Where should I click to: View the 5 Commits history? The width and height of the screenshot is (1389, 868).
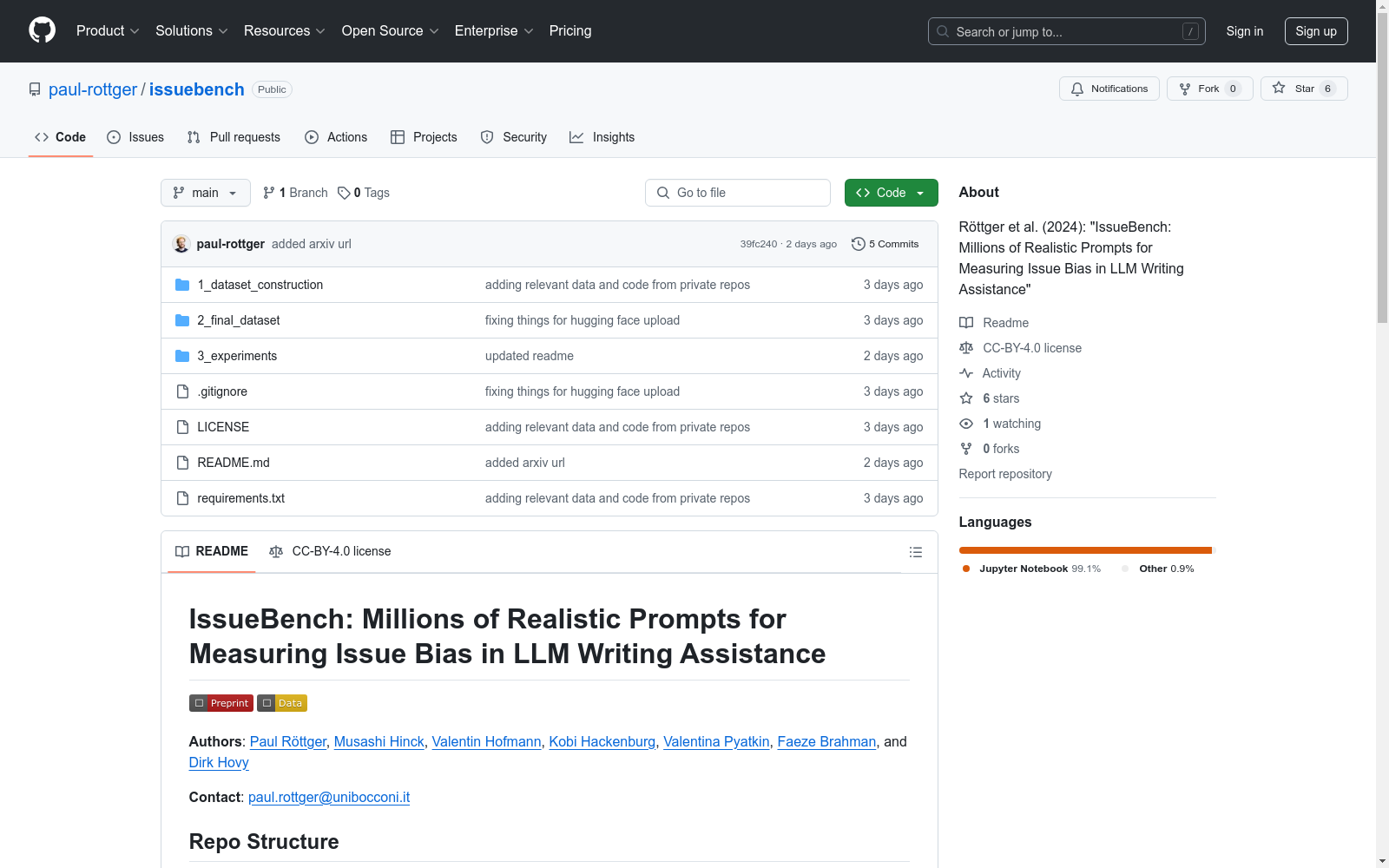click(885, 244)
